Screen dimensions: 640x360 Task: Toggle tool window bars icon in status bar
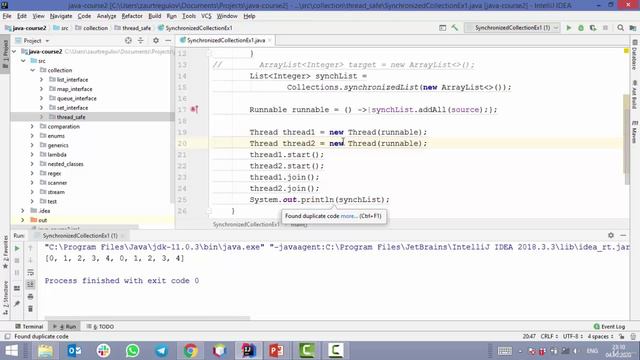(x=7, y=336)
